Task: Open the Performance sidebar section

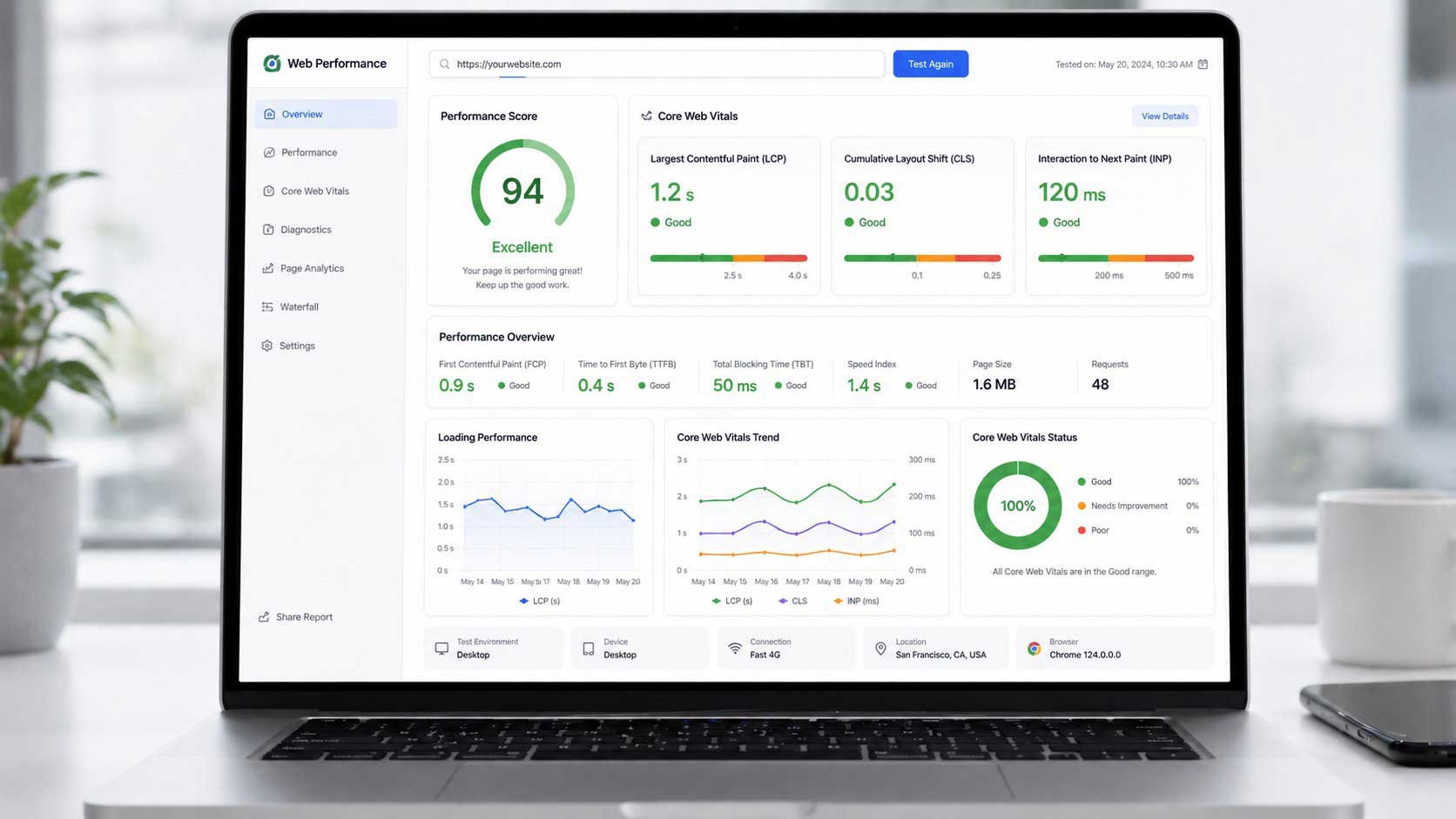Action: tap(308, 152)
